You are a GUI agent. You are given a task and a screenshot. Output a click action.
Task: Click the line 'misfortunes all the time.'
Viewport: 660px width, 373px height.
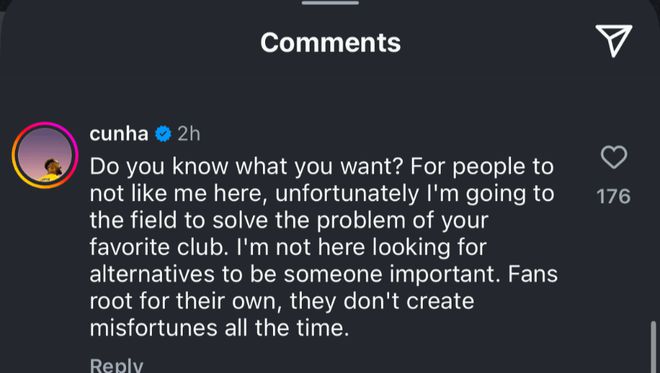coord(219,328)
